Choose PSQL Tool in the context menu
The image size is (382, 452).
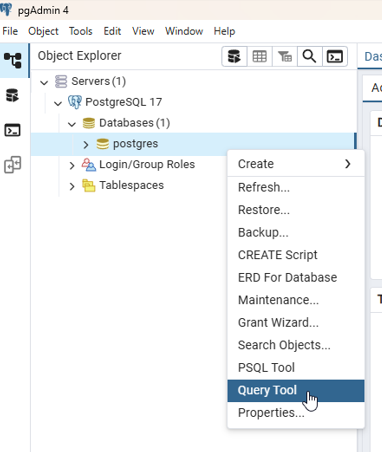(296, 368)
